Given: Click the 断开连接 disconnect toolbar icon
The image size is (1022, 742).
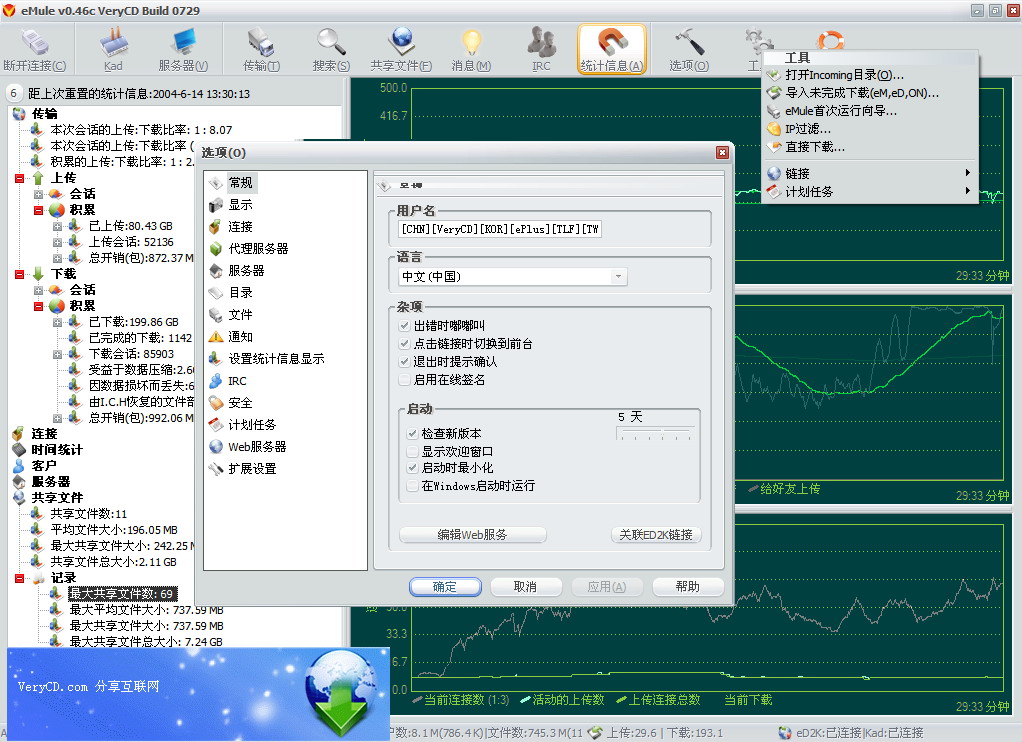Looking at the screenshot, I should point(35,50).
